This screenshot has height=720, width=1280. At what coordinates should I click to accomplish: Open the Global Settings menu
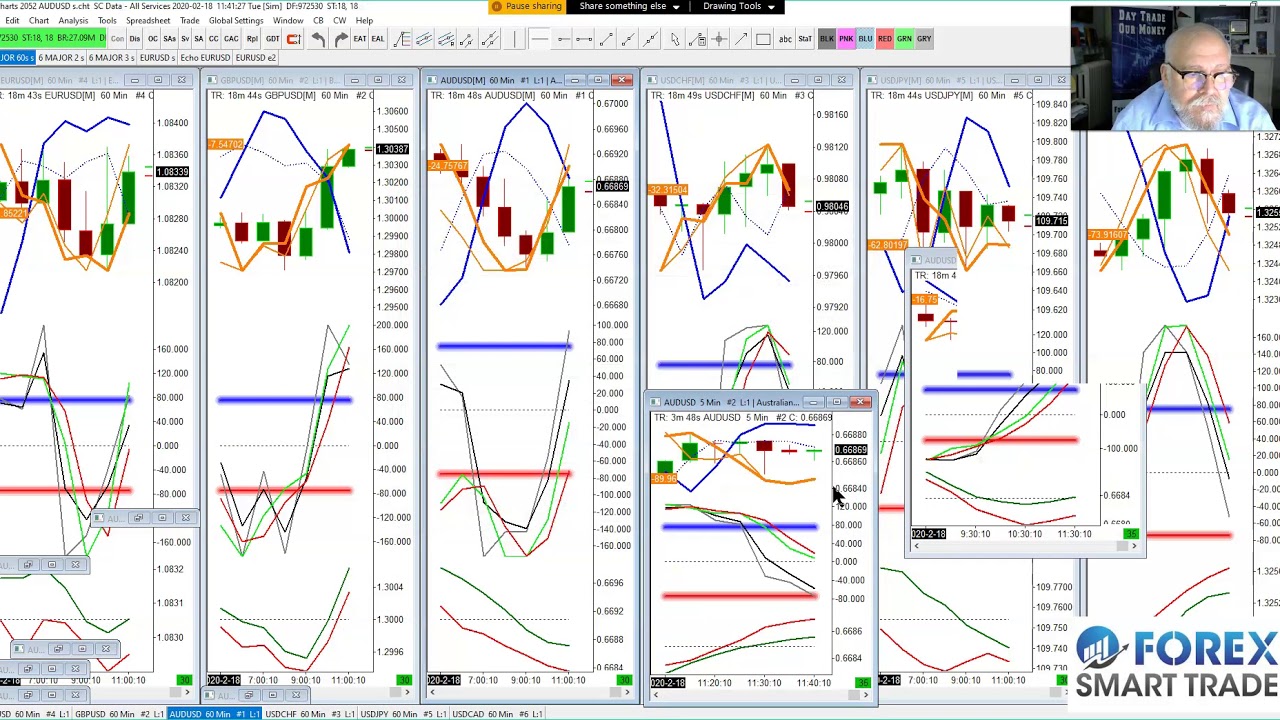pos(236,20)
